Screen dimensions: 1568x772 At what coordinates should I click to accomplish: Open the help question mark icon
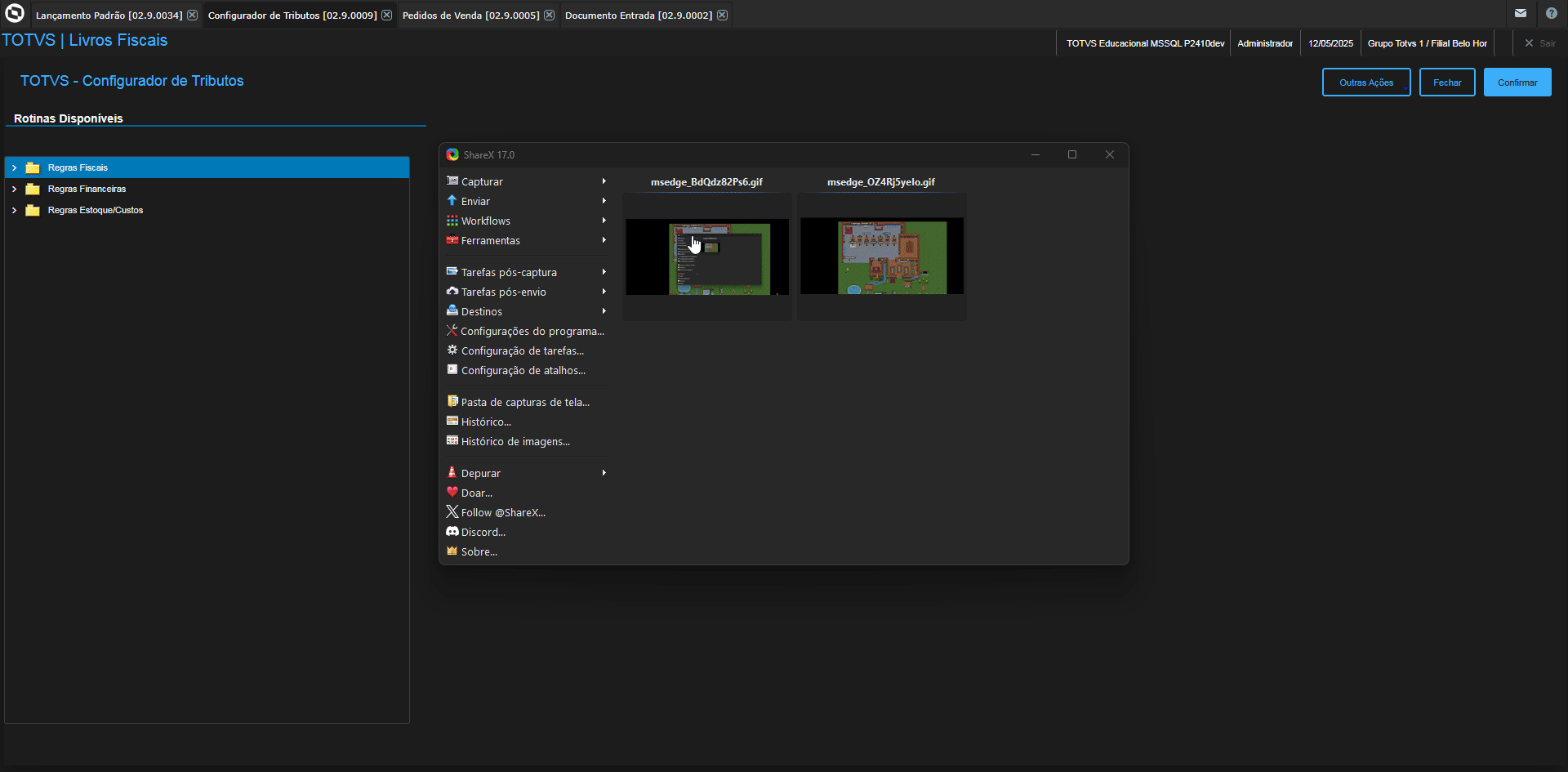[1552, 13]
